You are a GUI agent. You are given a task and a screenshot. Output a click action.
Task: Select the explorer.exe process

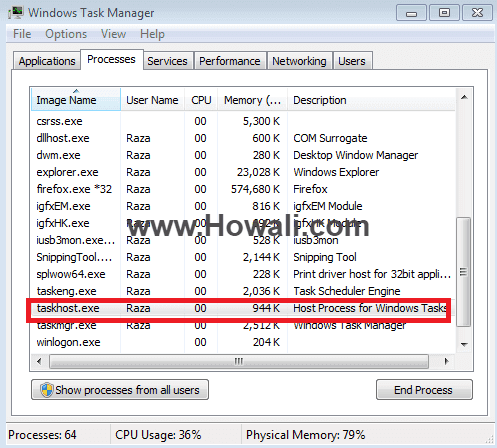click(243, 172)
